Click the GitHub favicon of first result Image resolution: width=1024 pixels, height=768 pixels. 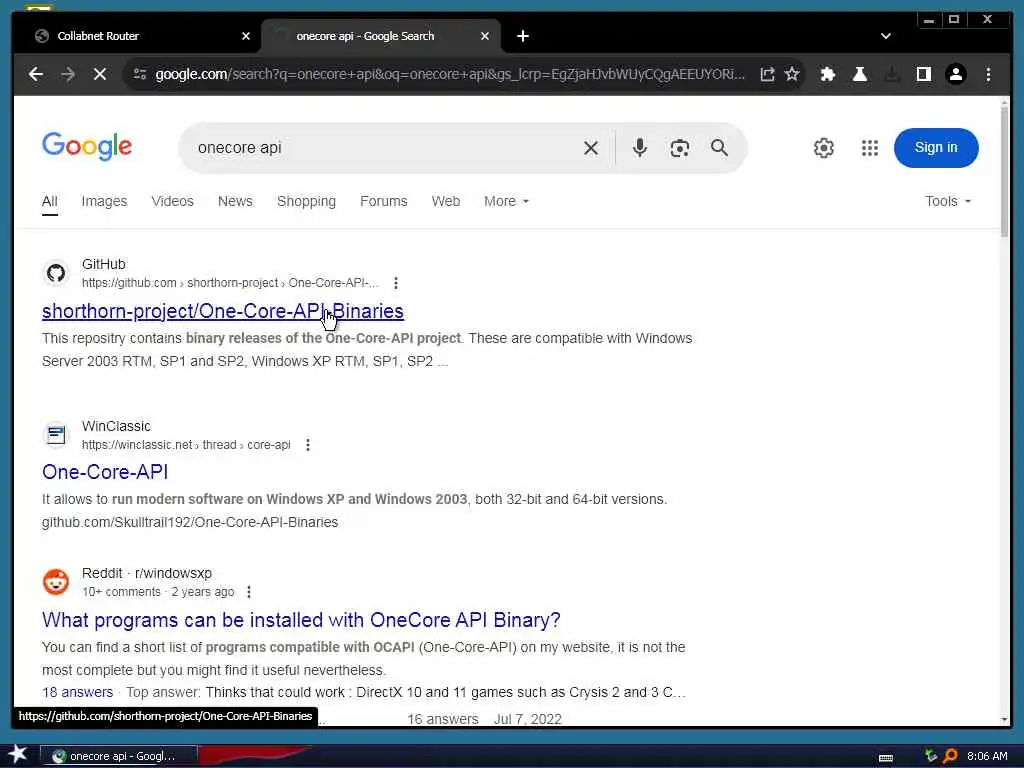tap(56, 273)
